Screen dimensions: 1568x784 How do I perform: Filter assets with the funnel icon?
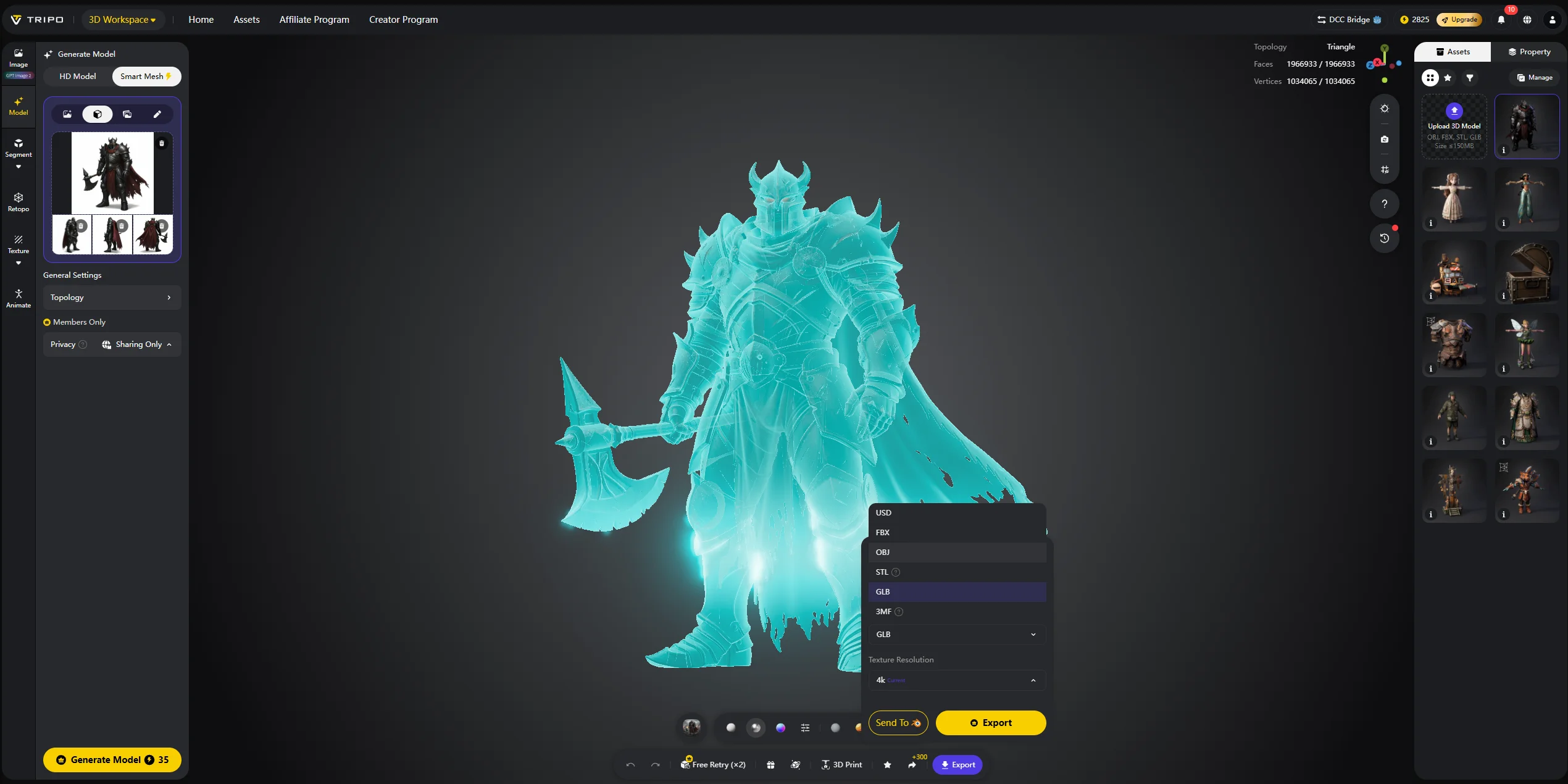(1470, 78)
